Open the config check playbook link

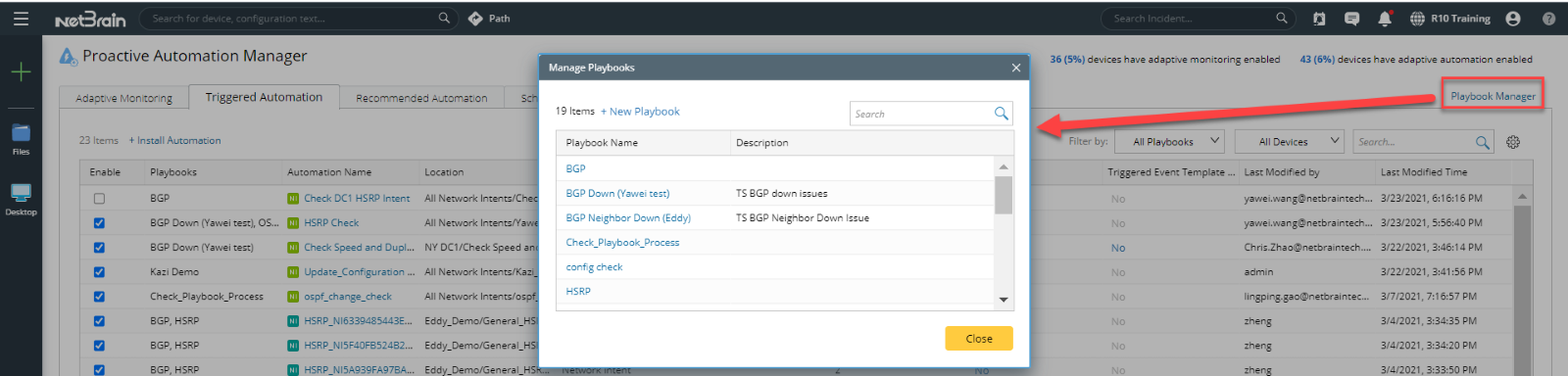click(594, 266)
